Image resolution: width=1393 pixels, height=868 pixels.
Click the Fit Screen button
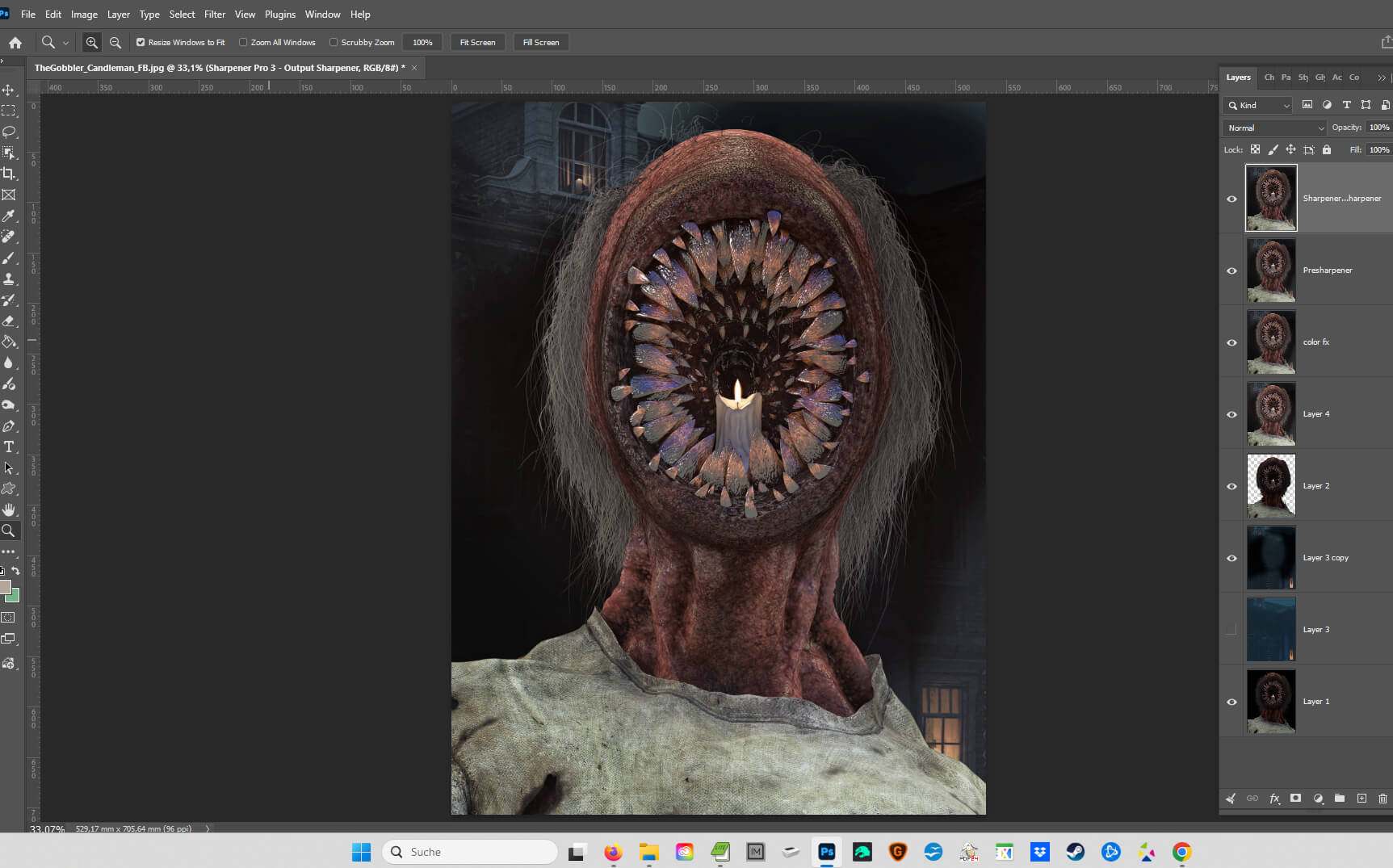[x=477, y=42]
